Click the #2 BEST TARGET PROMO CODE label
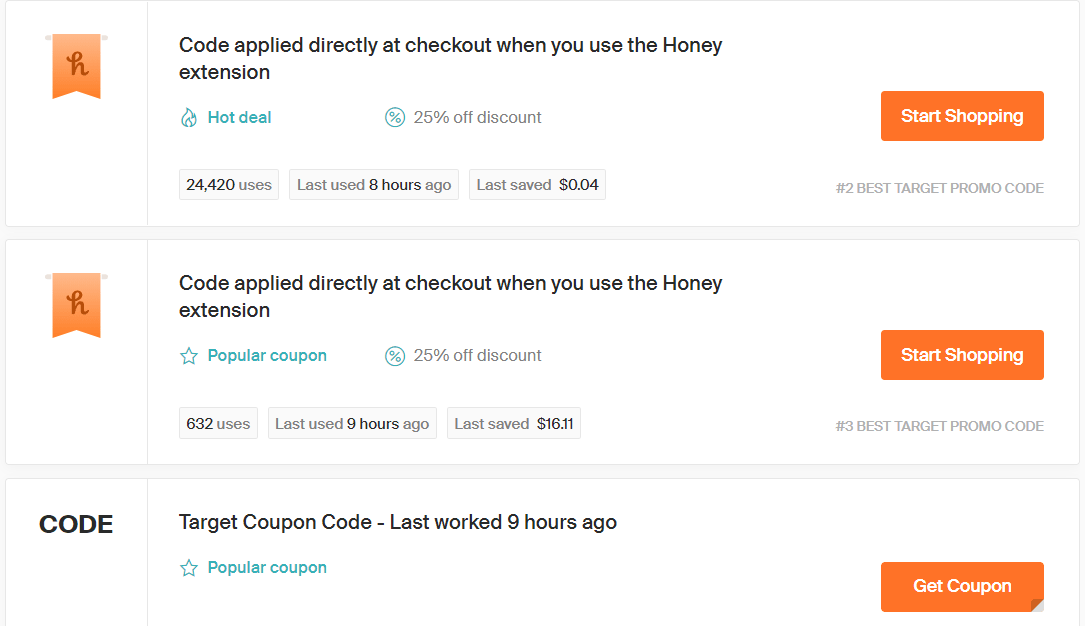 [x=939, y=188]
